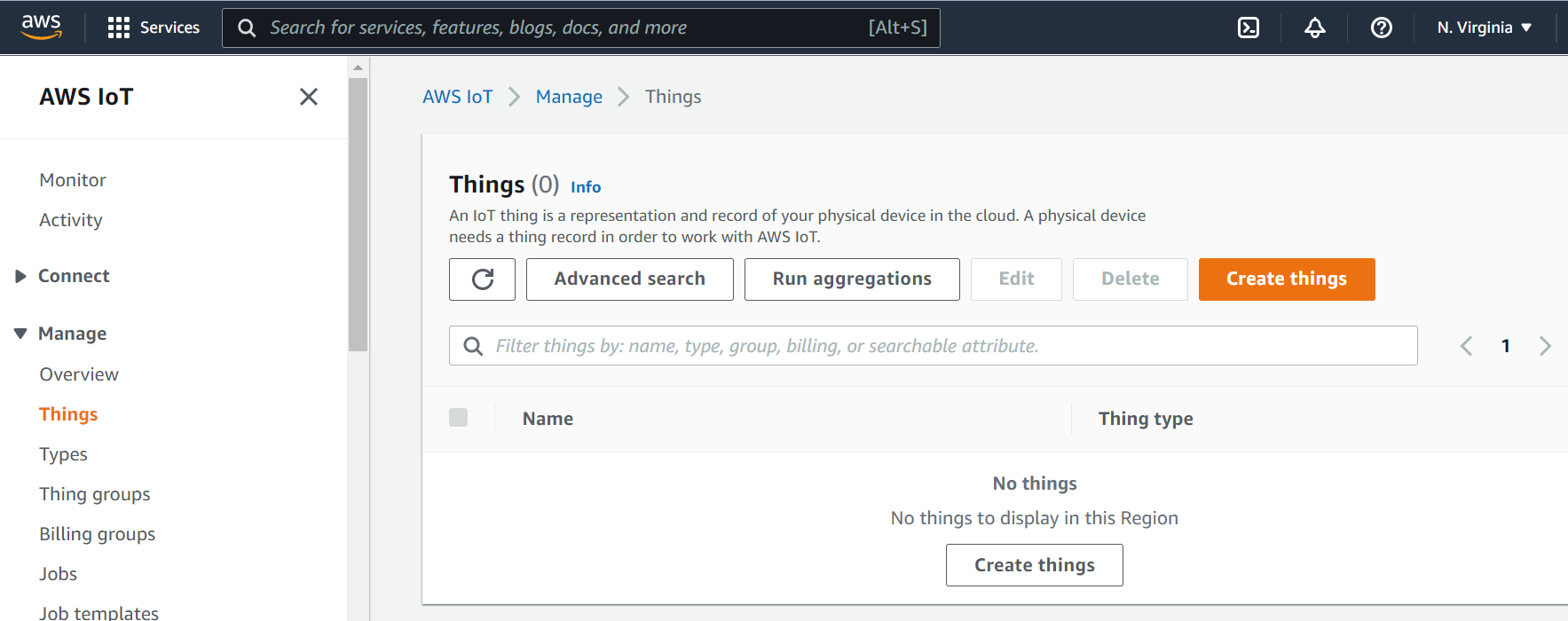Open Jobs in the sidebar

(x=59, y=574)
